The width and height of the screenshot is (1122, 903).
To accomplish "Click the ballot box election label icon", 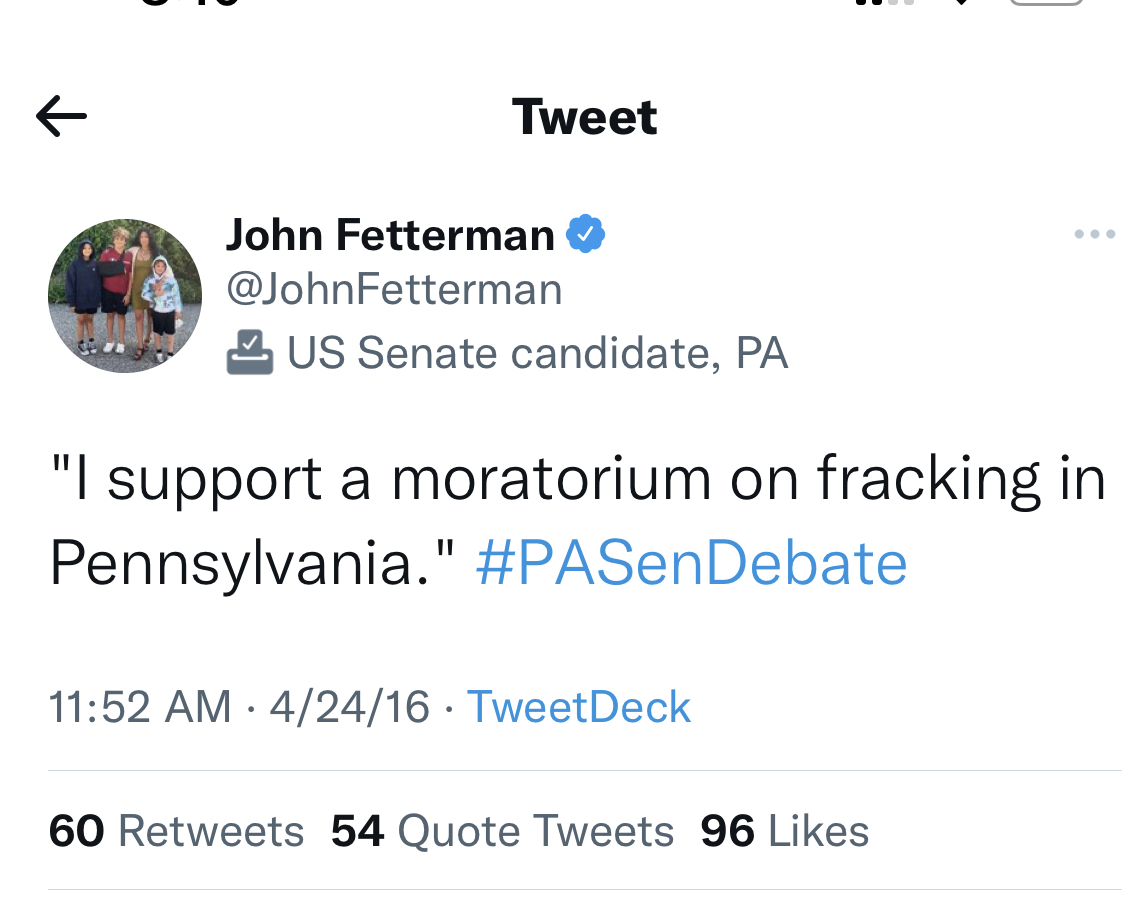I will pyautogui.click(x=249, y=353).
